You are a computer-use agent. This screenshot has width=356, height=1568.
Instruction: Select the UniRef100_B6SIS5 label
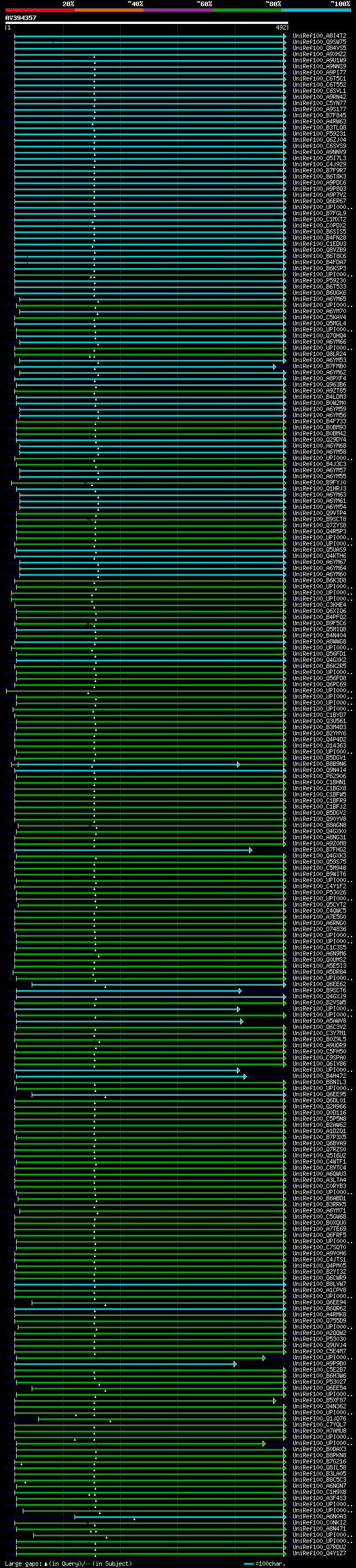(319, 231)
